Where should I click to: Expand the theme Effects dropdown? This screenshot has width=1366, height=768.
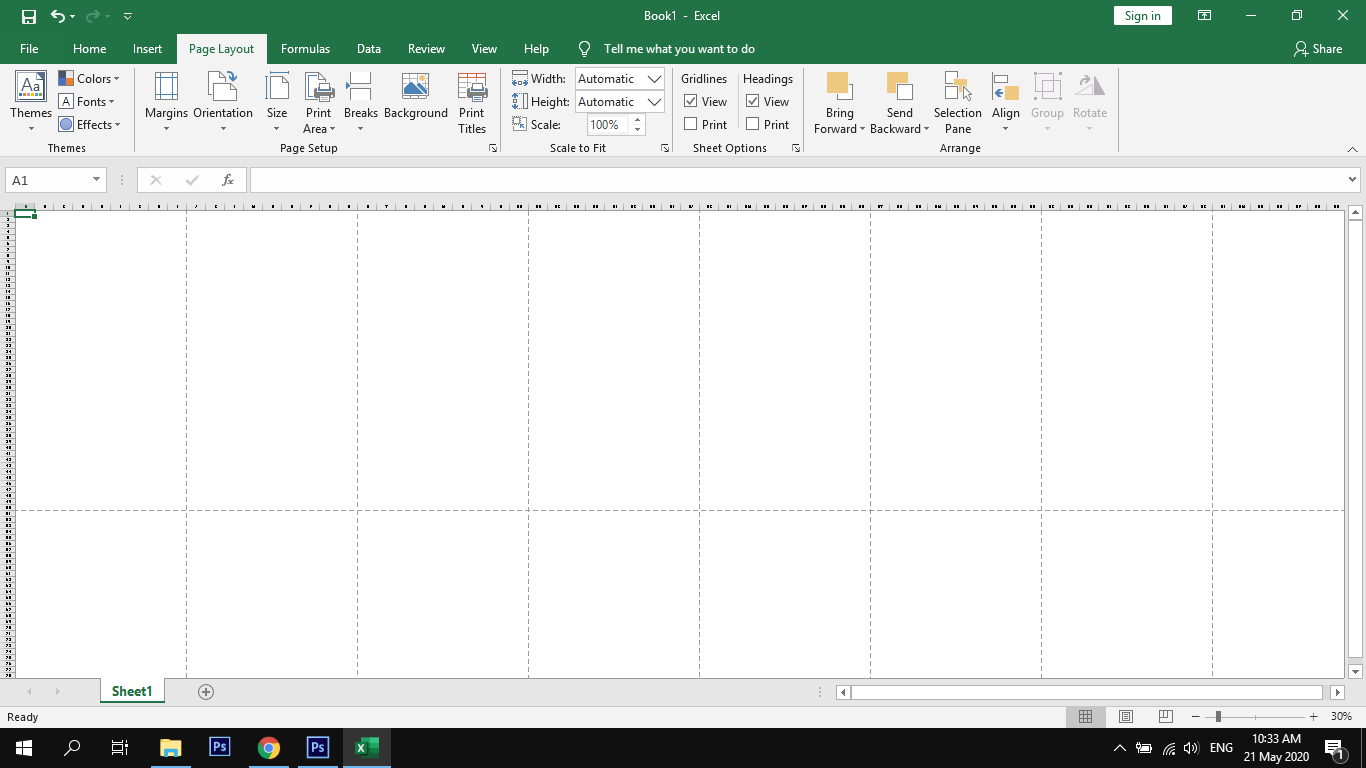89,124
